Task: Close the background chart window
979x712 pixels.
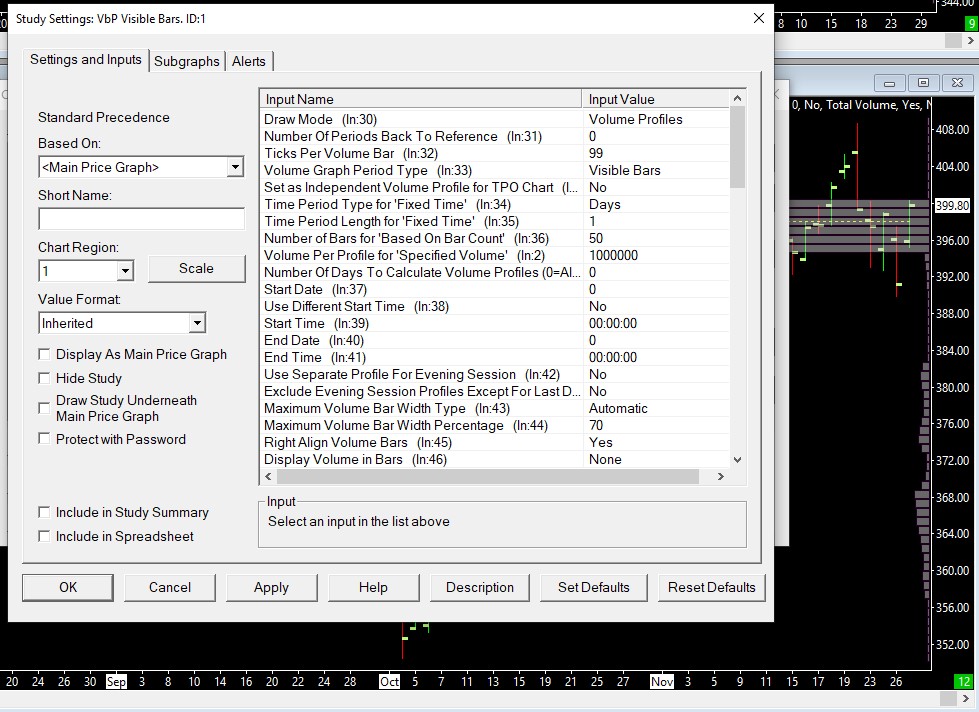Action: tap(957, 83)
